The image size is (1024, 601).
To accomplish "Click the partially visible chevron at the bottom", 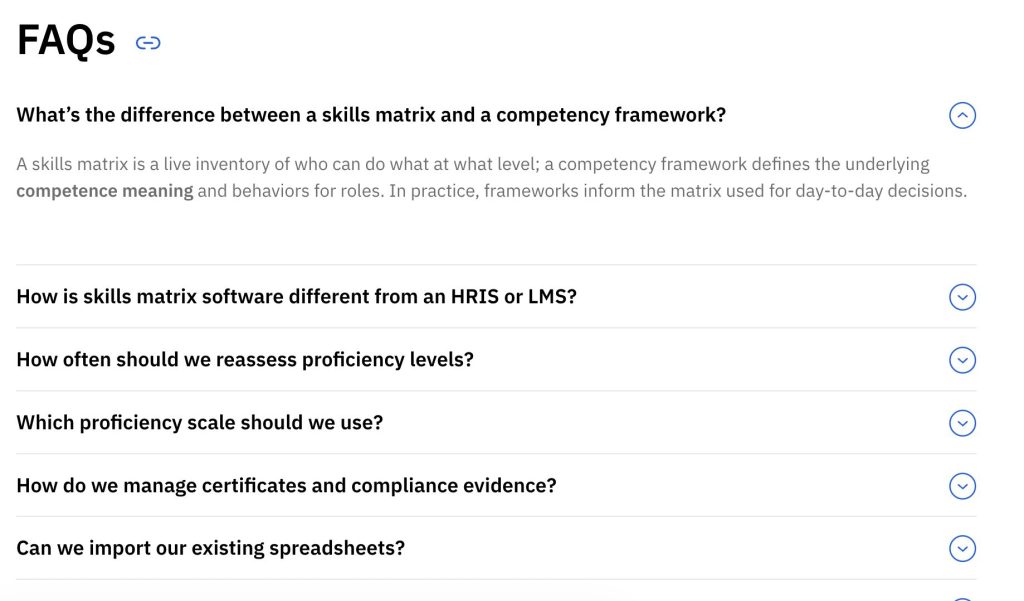I will 962,595.
